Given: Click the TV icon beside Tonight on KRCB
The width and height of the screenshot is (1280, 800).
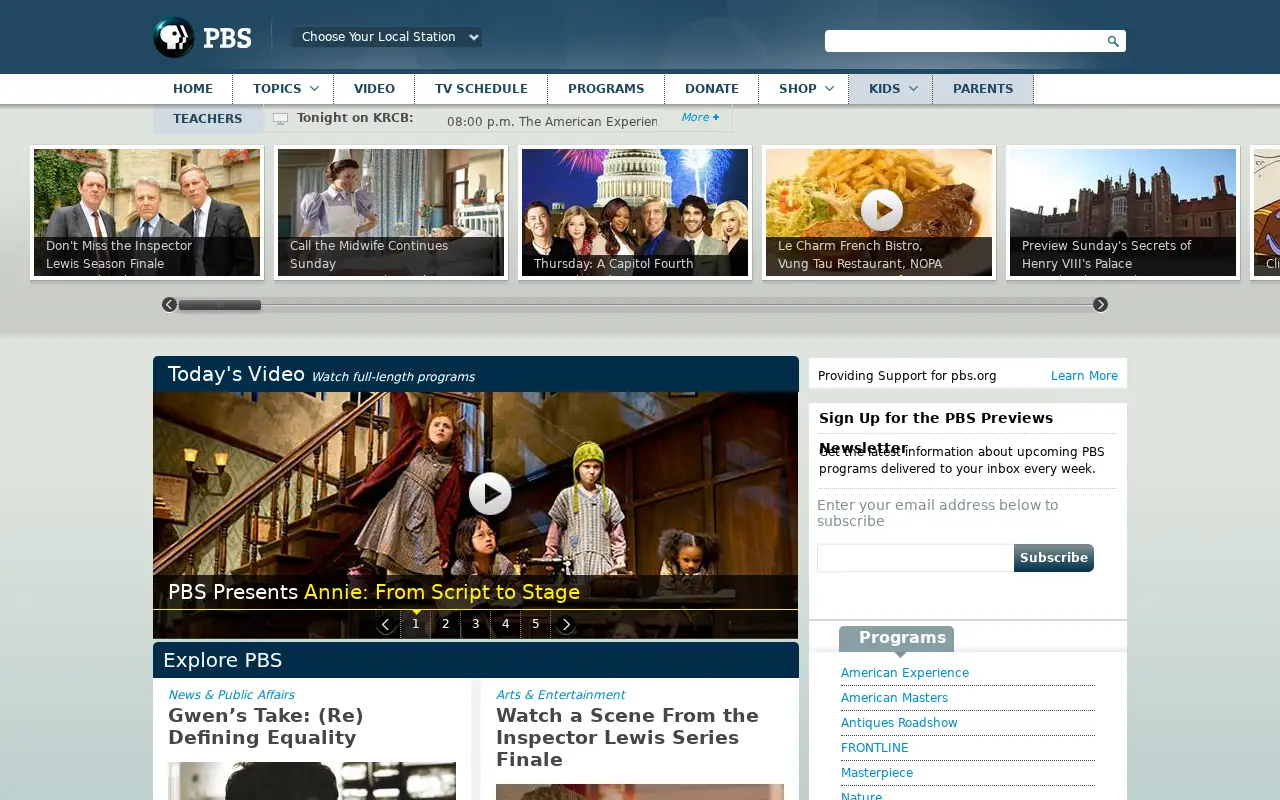Looking at the screenshot, I should (281, 119).
